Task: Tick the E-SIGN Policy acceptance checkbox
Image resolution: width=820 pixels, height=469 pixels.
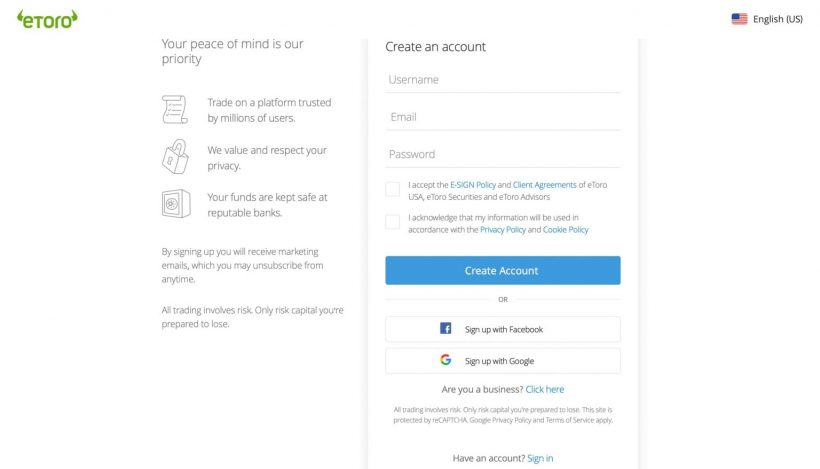Action: click(x=392, y=189)
